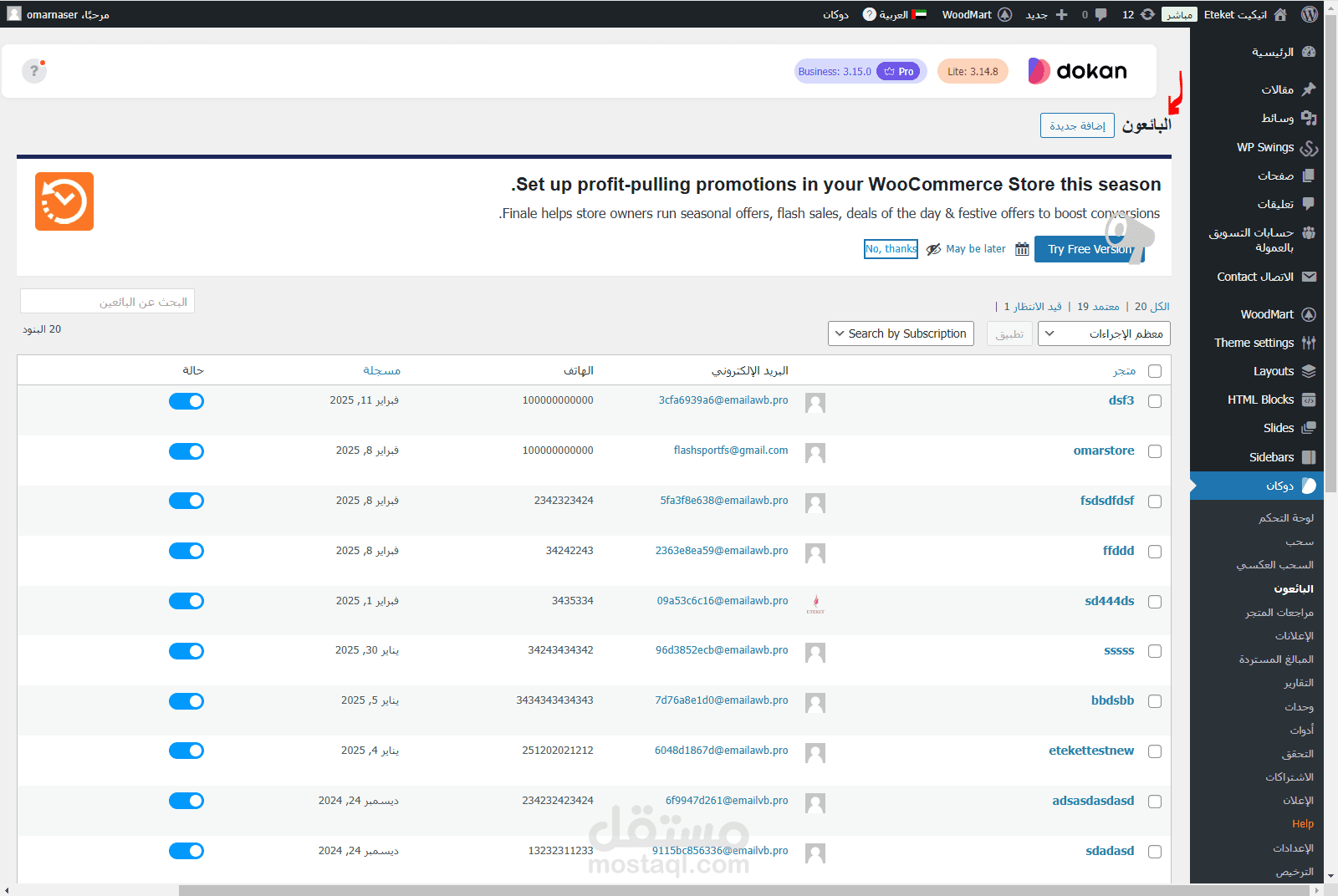This screenshot has width=1338, height=896.
Task: Go to مراجعات المتجر submenu item
Action: coord(1279,613)
